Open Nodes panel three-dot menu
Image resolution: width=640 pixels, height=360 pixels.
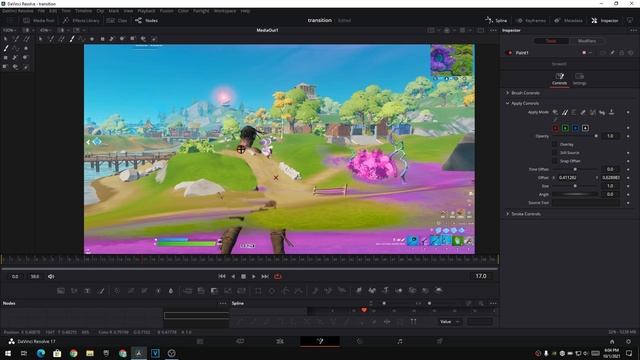(222, 303)
